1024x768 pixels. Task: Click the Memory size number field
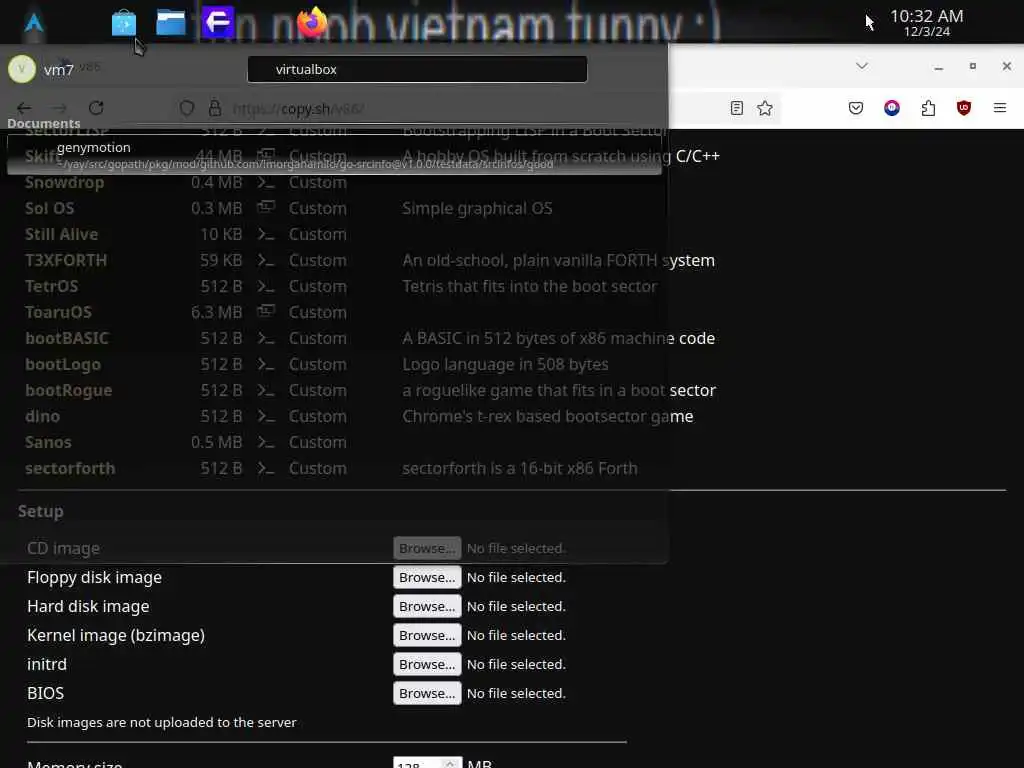tap(428, 763)
